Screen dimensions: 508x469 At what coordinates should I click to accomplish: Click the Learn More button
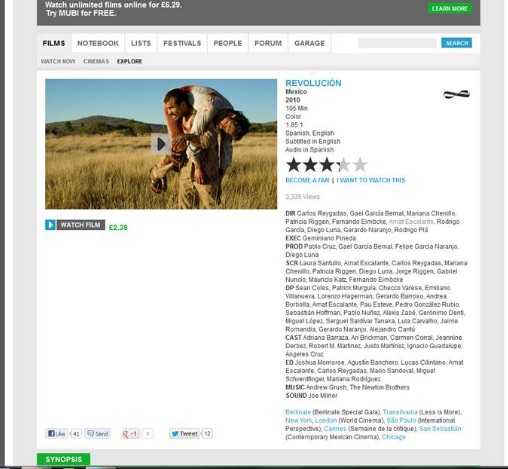450,8
